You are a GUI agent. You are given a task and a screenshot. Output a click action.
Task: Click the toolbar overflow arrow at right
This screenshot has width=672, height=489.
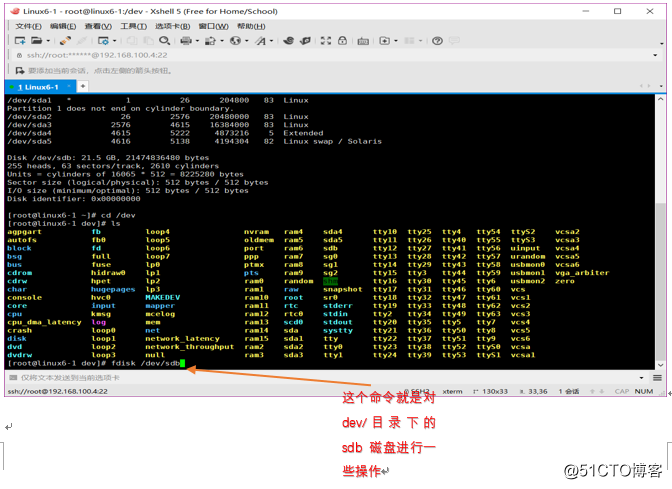click(x=662, y=43)
